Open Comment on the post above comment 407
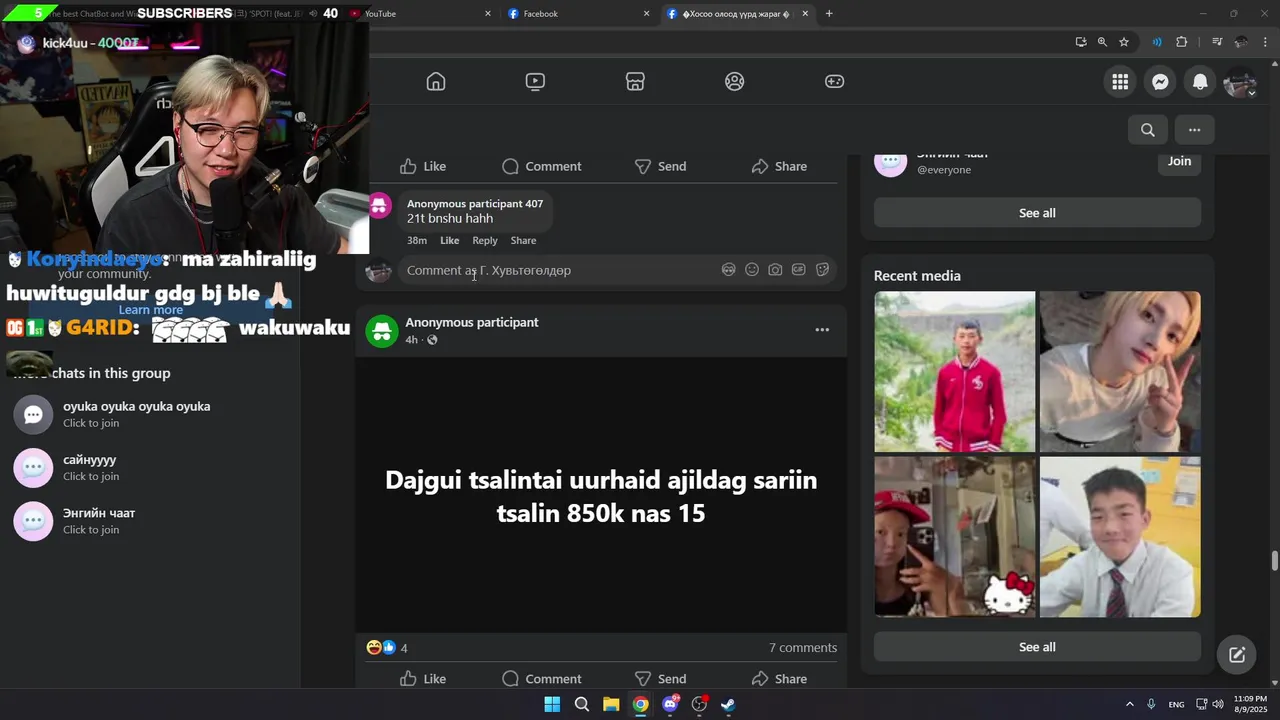The width and height of the screenshot is (1280, 720). tap(541, 166)
